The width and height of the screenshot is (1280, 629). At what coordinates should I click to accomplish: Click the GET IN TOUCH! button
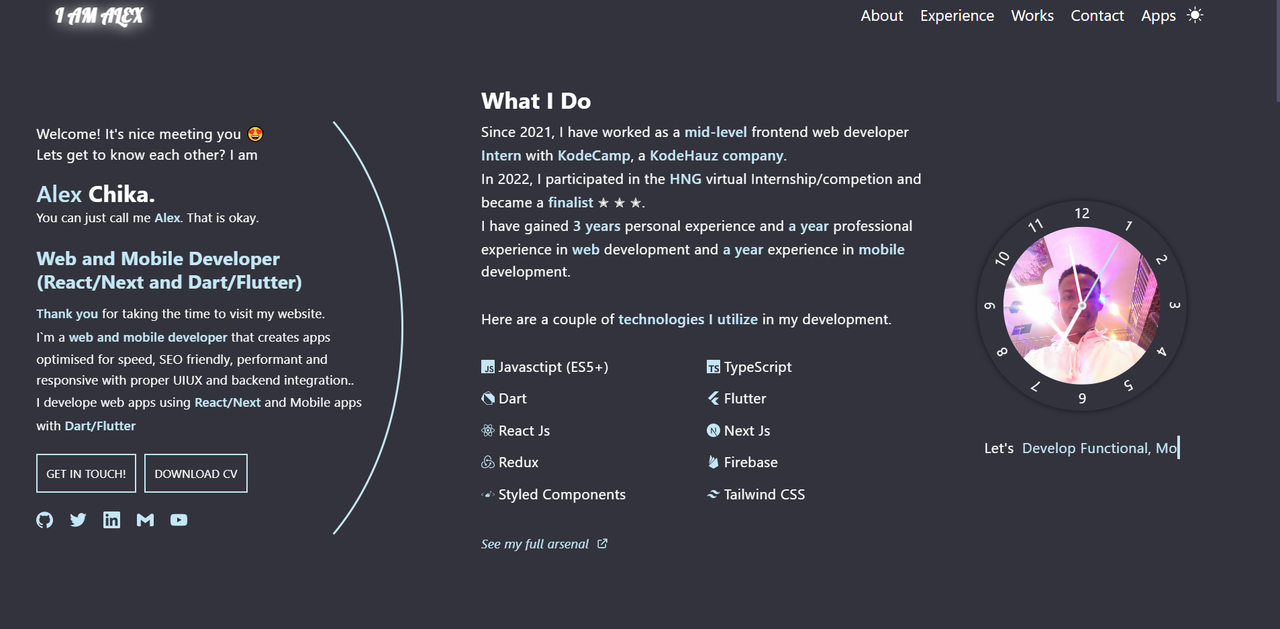click(x=86, y=474)
